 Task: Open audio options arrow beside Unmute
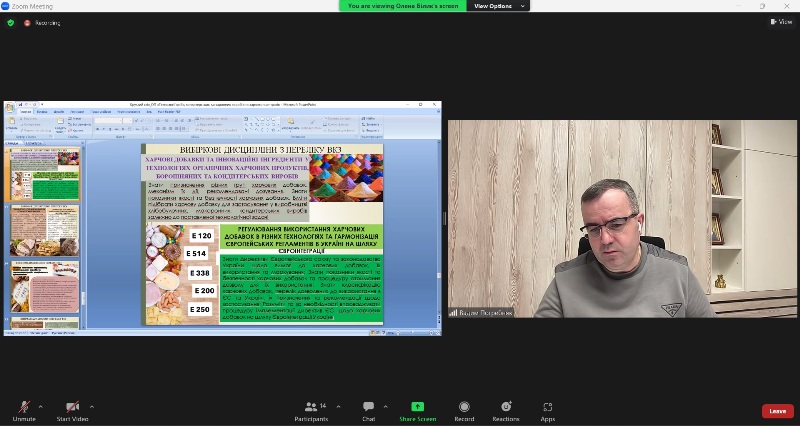41,407
